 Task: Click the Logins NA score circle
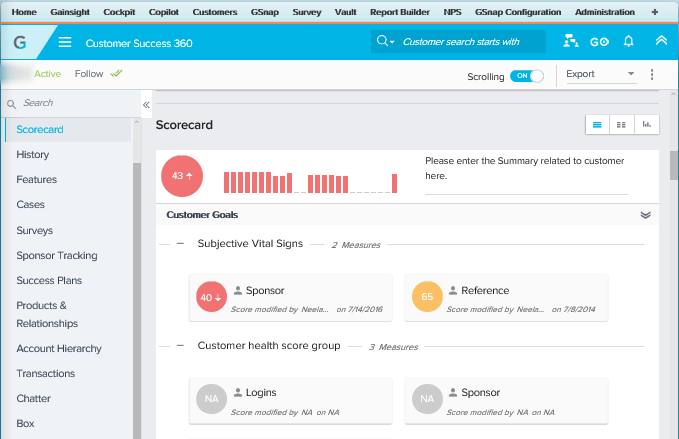(x=211, y=399)
